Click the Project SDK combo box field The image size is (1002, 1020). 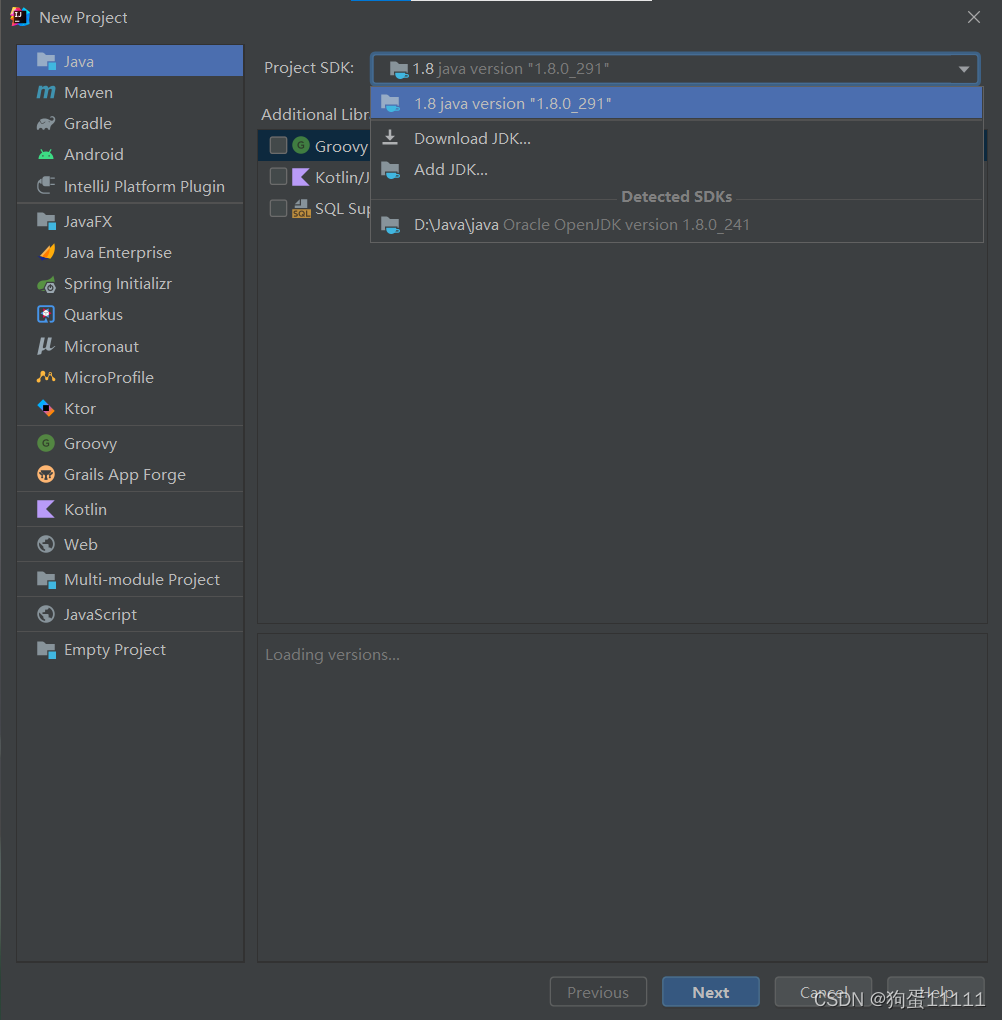pyautogui.click(x=675, y=69)
